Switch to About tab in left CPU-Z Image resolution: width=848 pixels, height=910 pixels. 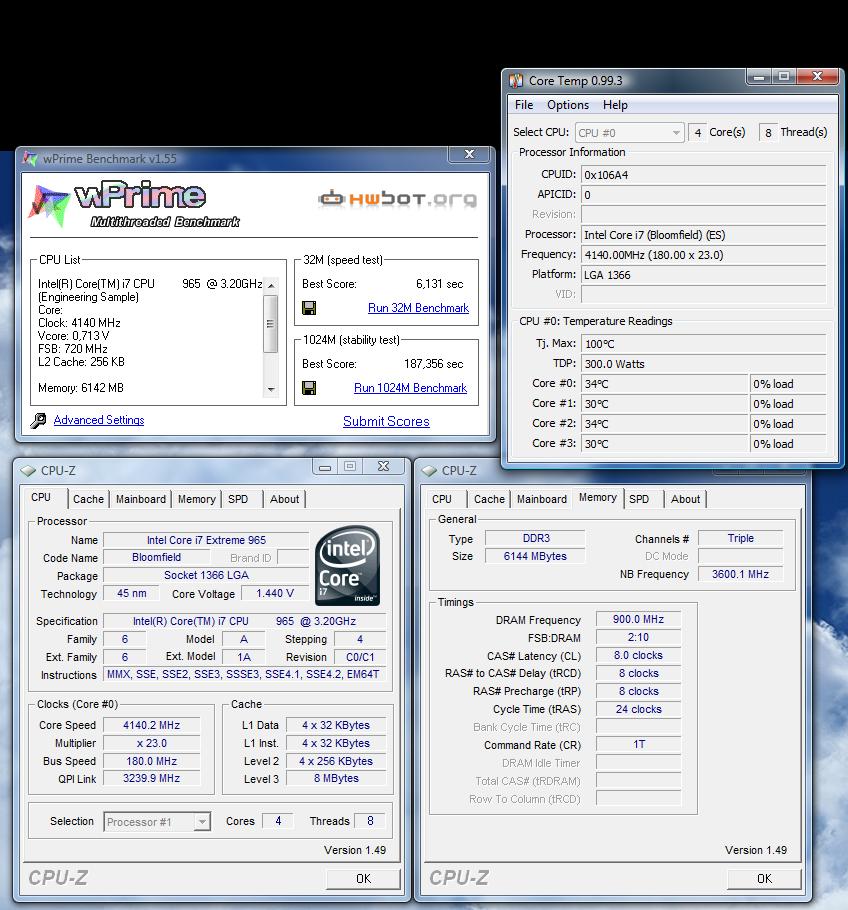(284, 499)
